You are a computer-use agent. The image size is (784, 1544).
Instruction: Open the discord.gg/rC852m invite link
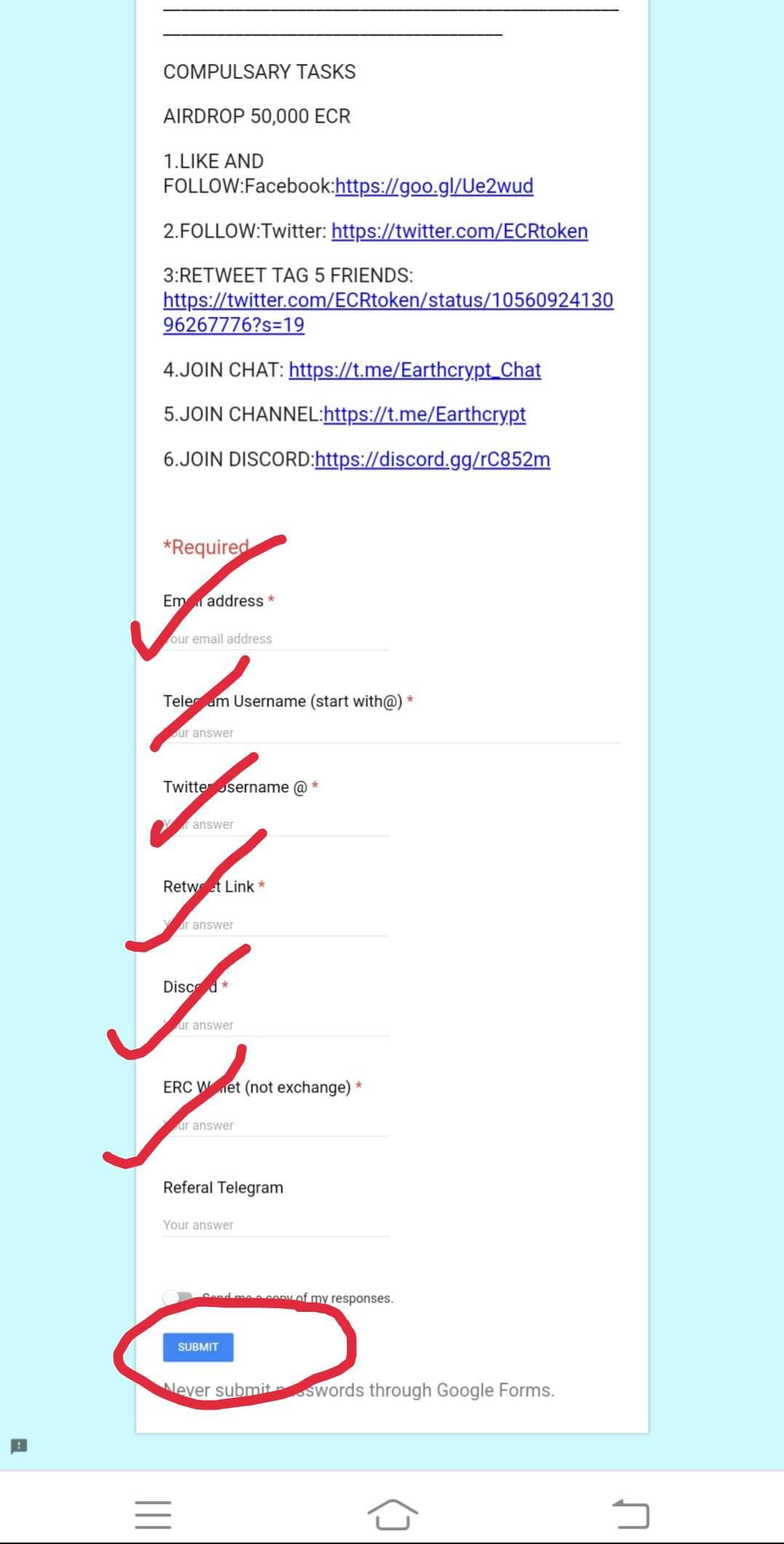coord(433,460)
